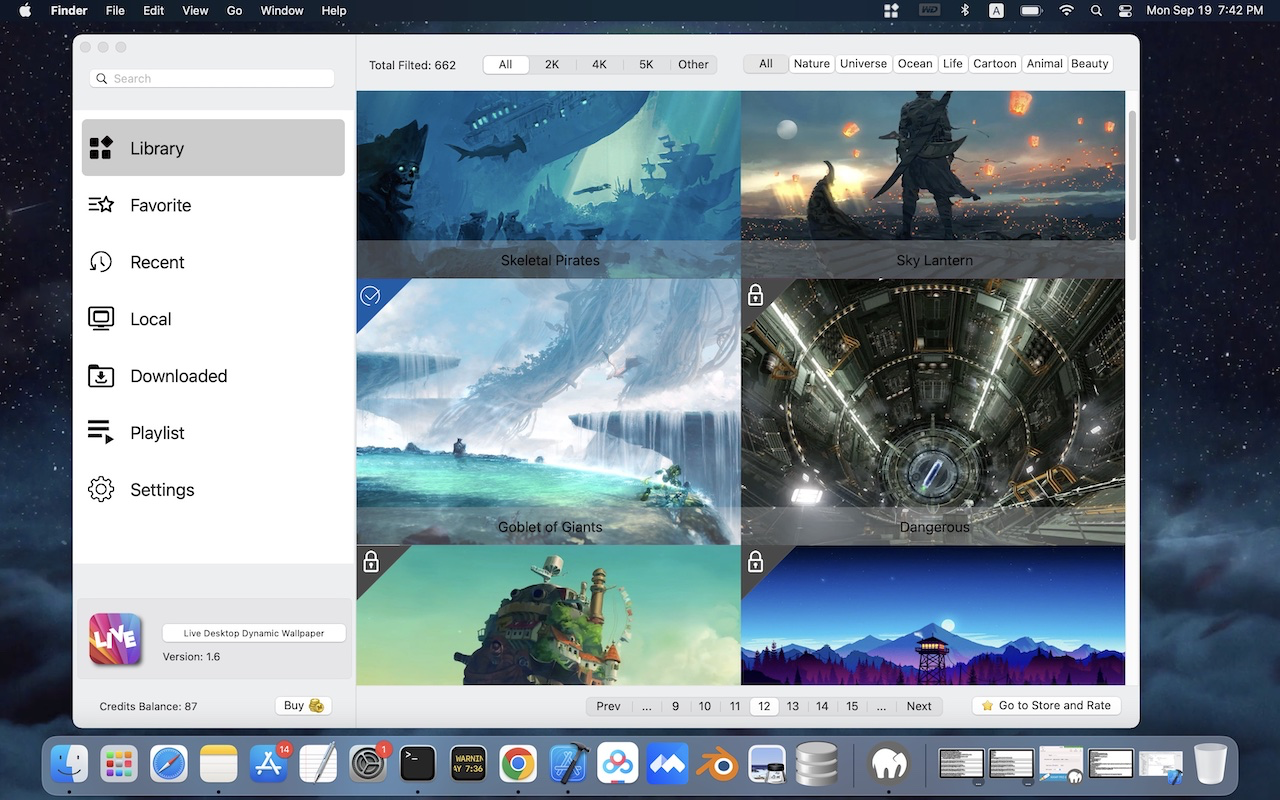Image resolution: width=1280 pixels, height=800 pixels.
Task: Open the Edit menu in menu bar
Action: [x=153, y=11]
